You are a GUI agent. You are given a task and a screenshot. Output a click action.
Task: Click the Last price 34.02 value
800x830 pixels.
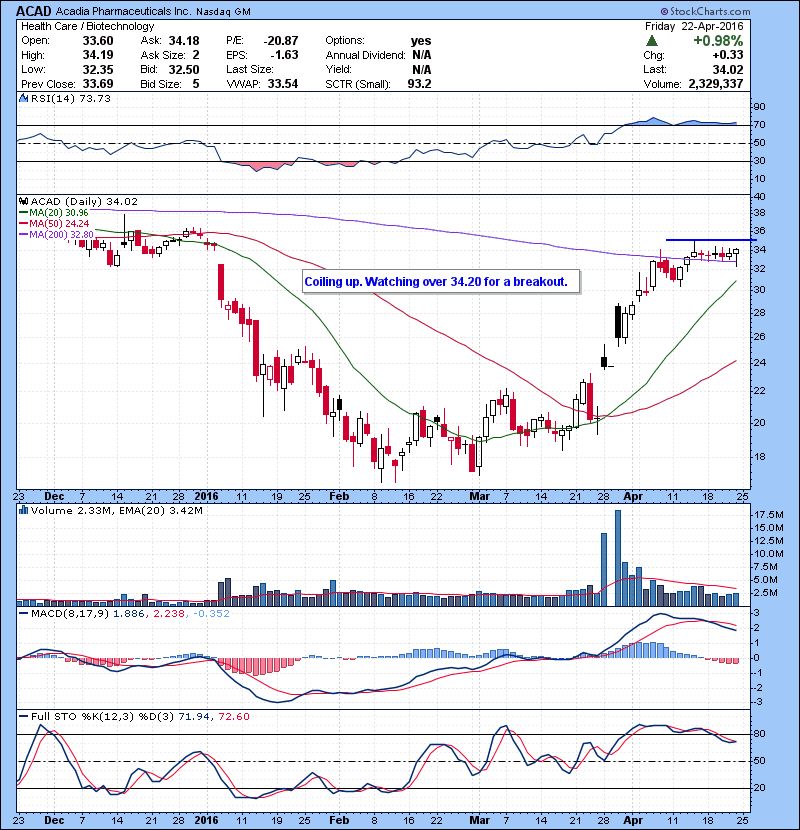(x=728, y=69)
